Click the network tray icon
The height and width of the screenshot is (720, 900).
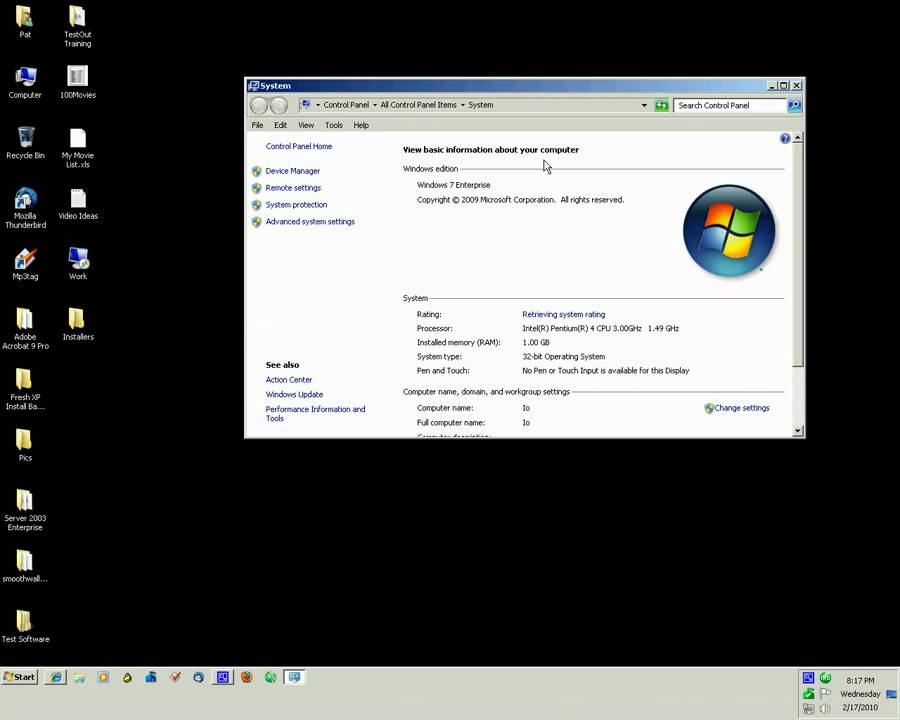(x=808, y=709)
